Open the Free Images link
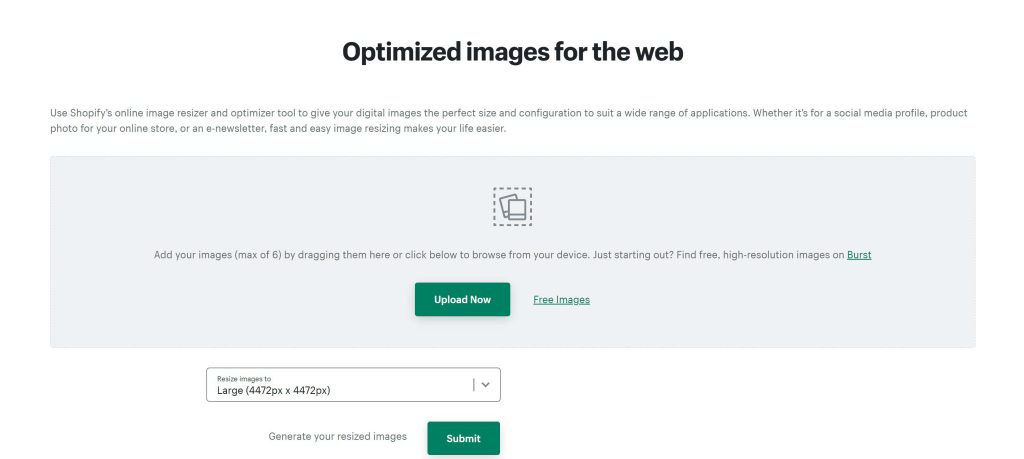Viewport: 1024px width, 459px height. coord(561,300)
